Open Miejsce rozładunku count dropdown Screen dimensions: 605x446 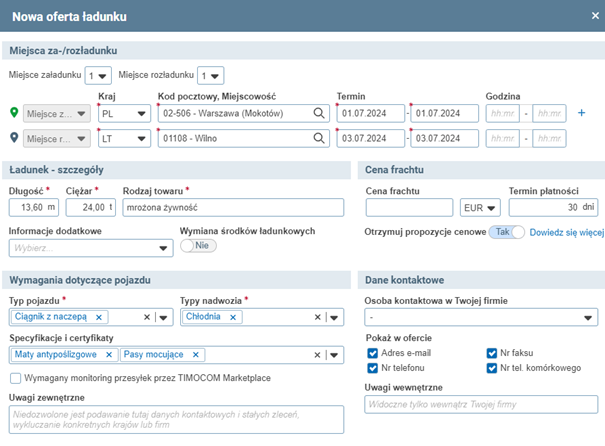(x=211, y=76)
